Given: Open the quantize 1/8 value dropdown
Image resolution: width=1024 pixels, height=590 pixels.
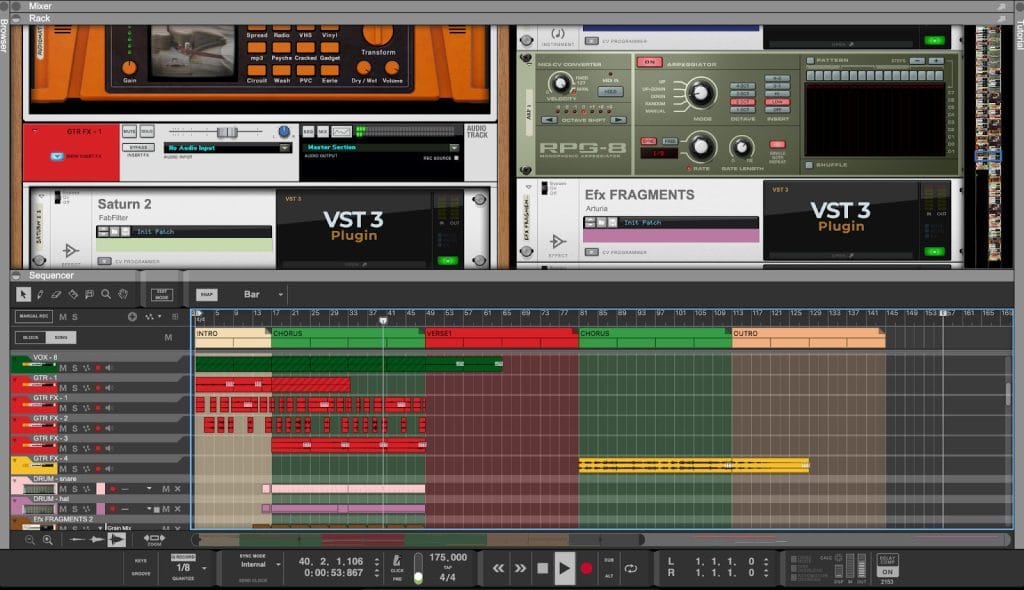Looking at the screenshot, I should click(x=205, y=568).
